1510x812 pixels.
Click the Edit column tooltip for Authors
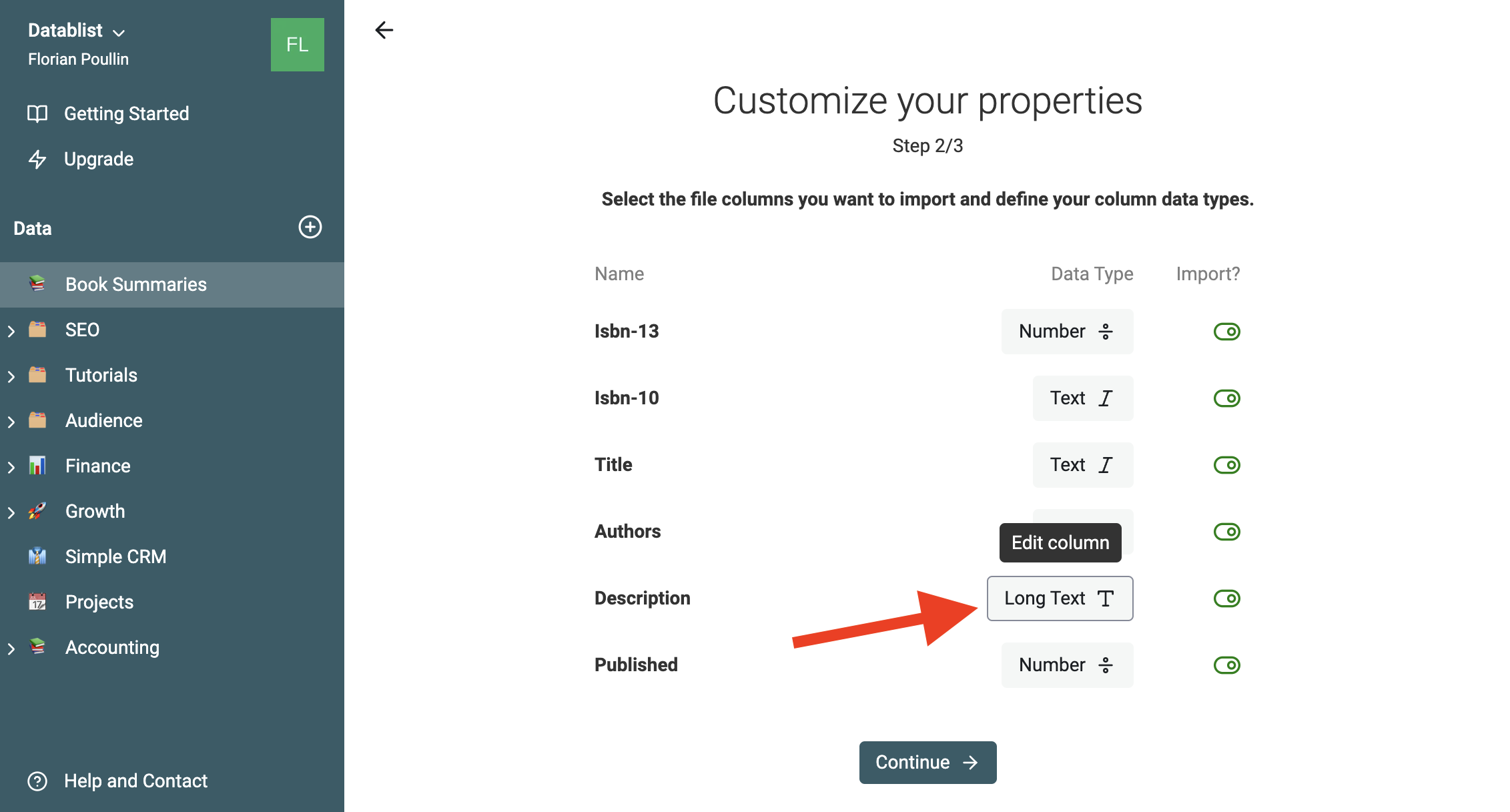tap(1060, 541)
